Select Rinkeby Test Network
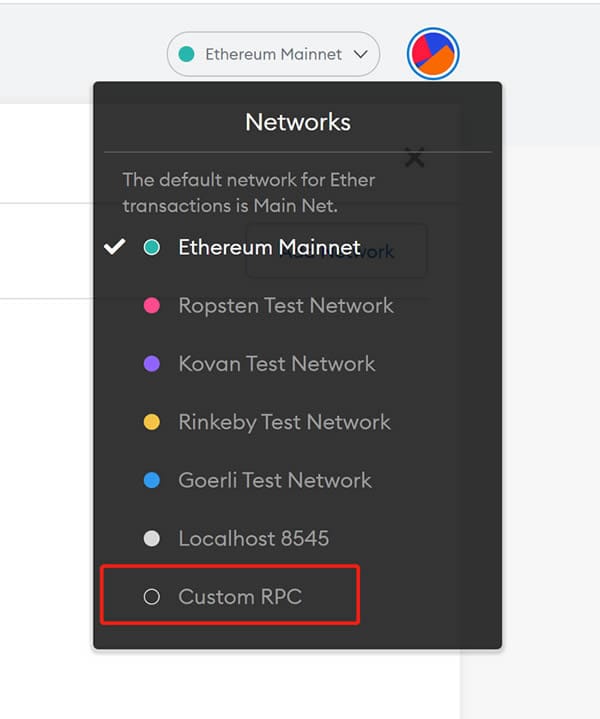 (284, 422)
